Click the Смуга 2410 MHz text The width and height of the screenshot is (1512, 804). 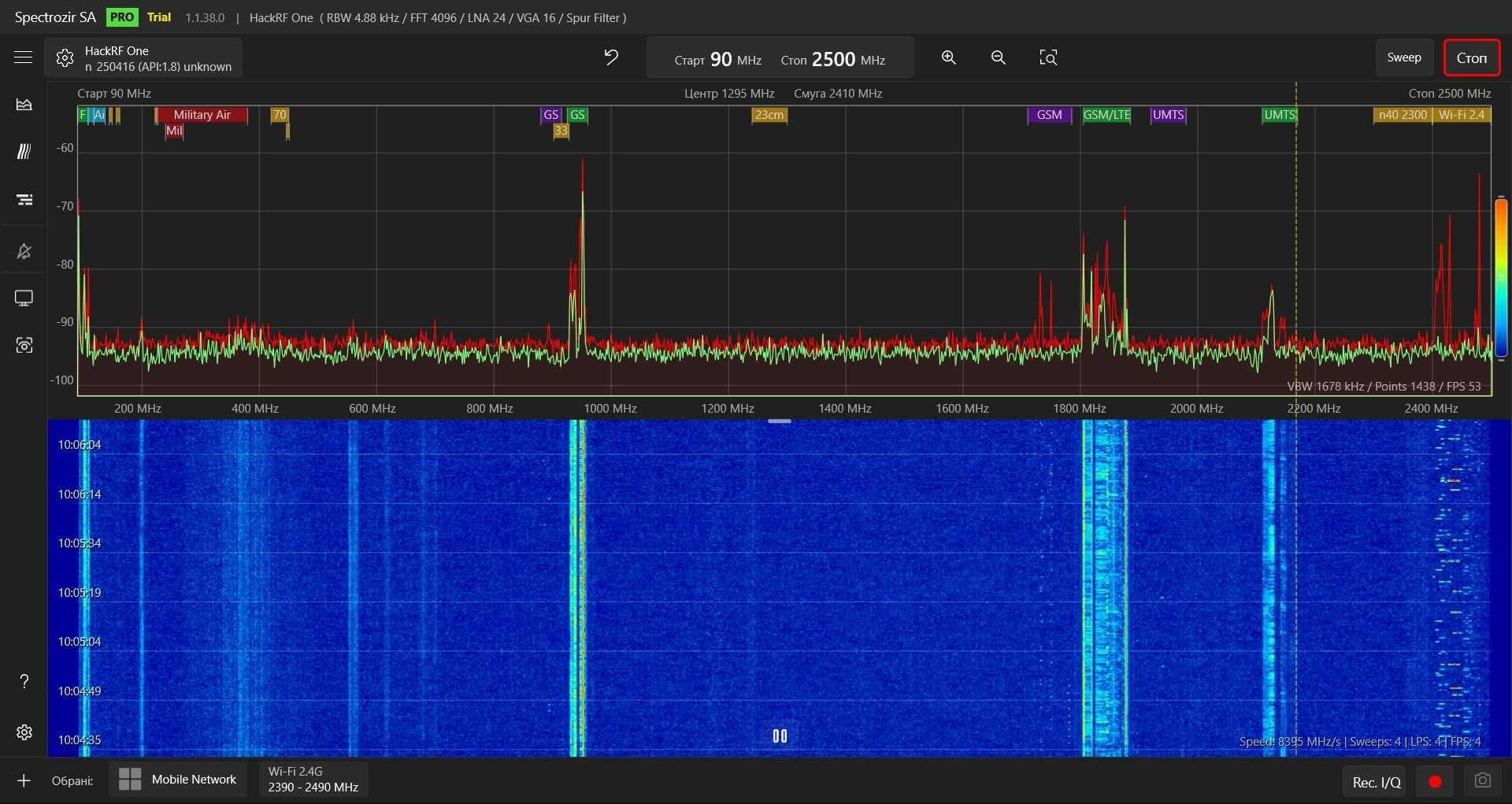click(x=838, y=94)
